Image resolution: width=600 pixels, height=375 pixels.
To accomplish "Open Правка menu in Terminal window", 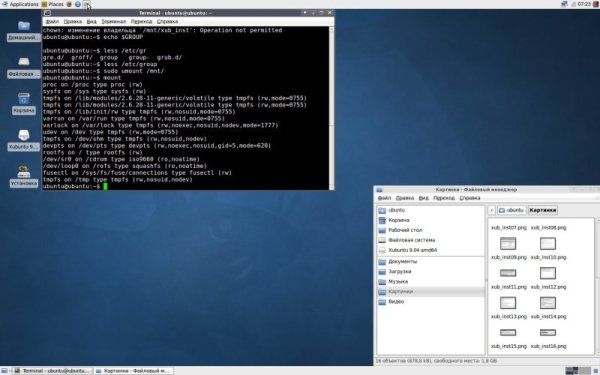I will [72, 21].
